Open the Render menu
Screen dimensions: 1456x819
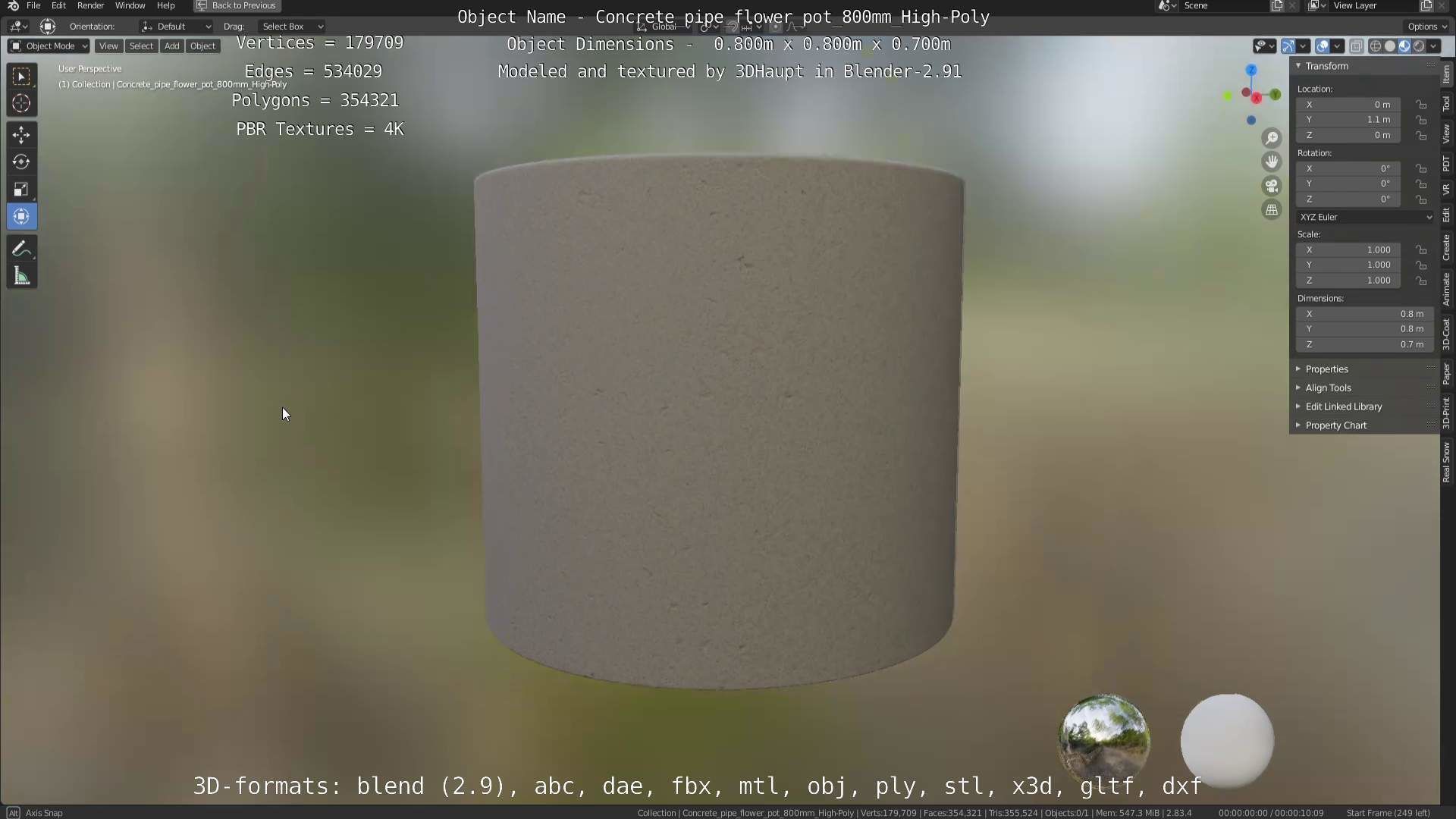click(x=90, y=5)
